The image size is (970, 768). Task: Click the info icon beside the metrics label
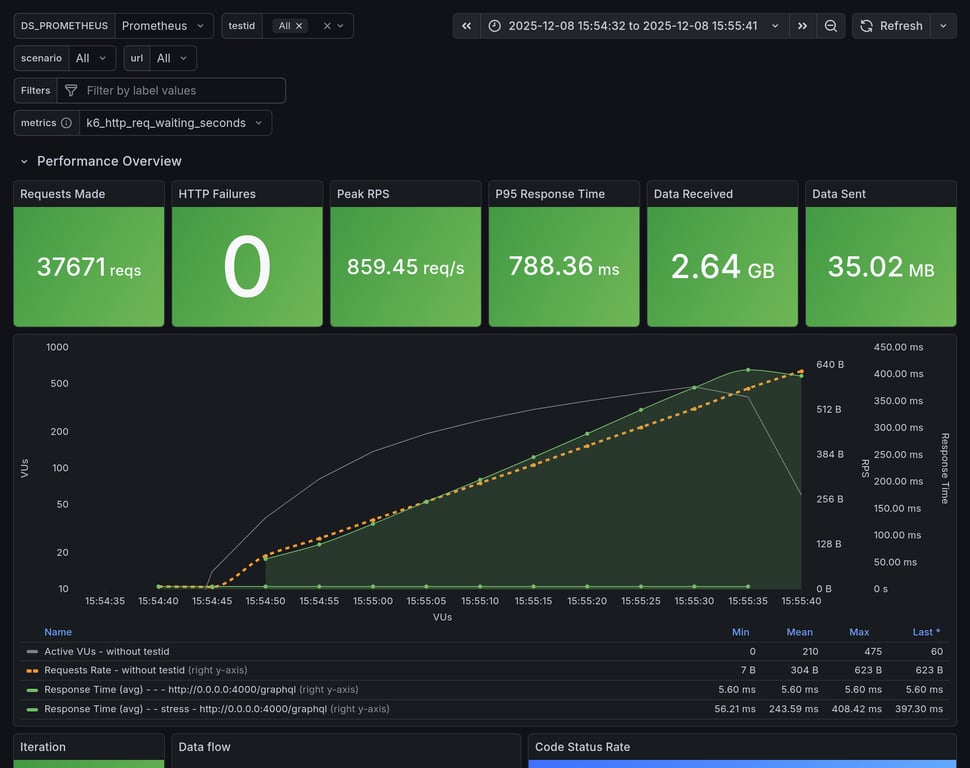pyautogui.click(x=64, y=122)
